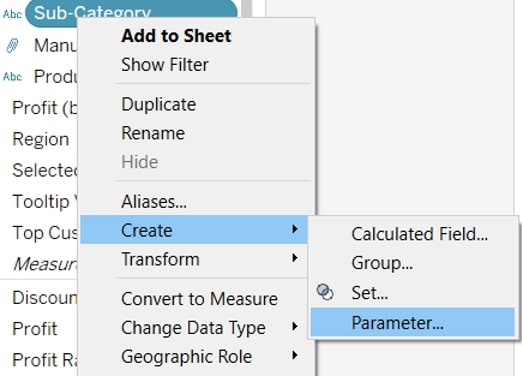Open Aliases... dialog entry
Viewport: 522px width, 376px height.
(154, 201)
